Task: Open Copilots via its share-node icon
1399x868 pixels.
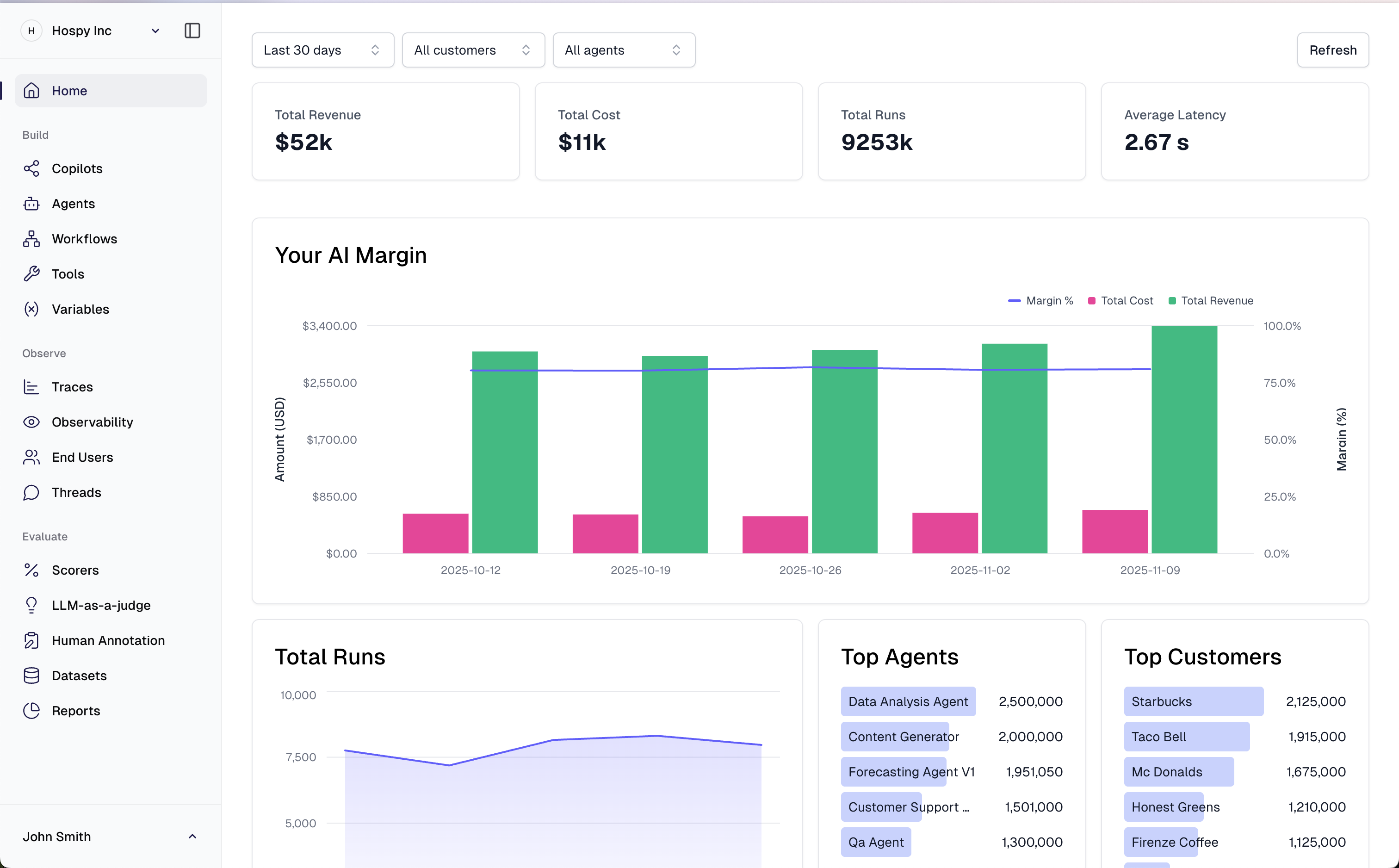Action: click(31, 169)
